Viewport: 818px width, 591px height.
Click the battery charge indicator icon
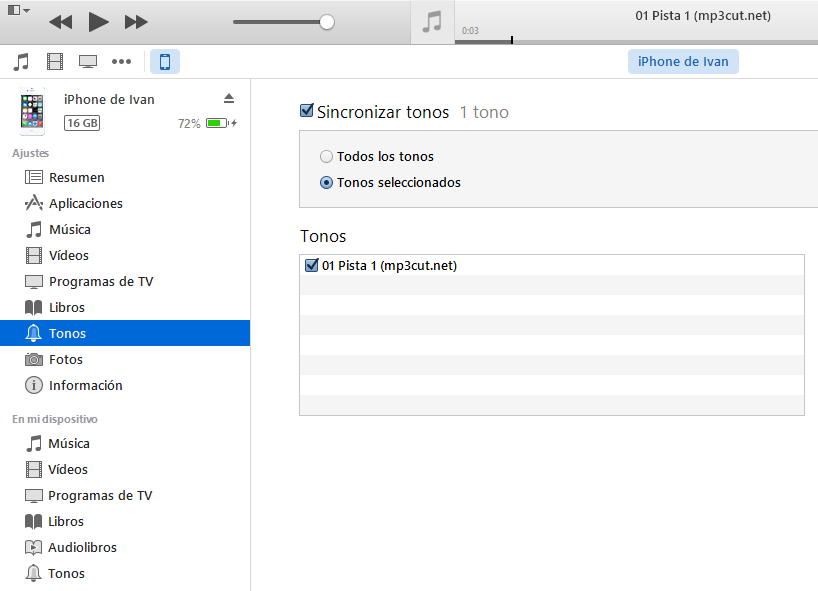point(221,123)
